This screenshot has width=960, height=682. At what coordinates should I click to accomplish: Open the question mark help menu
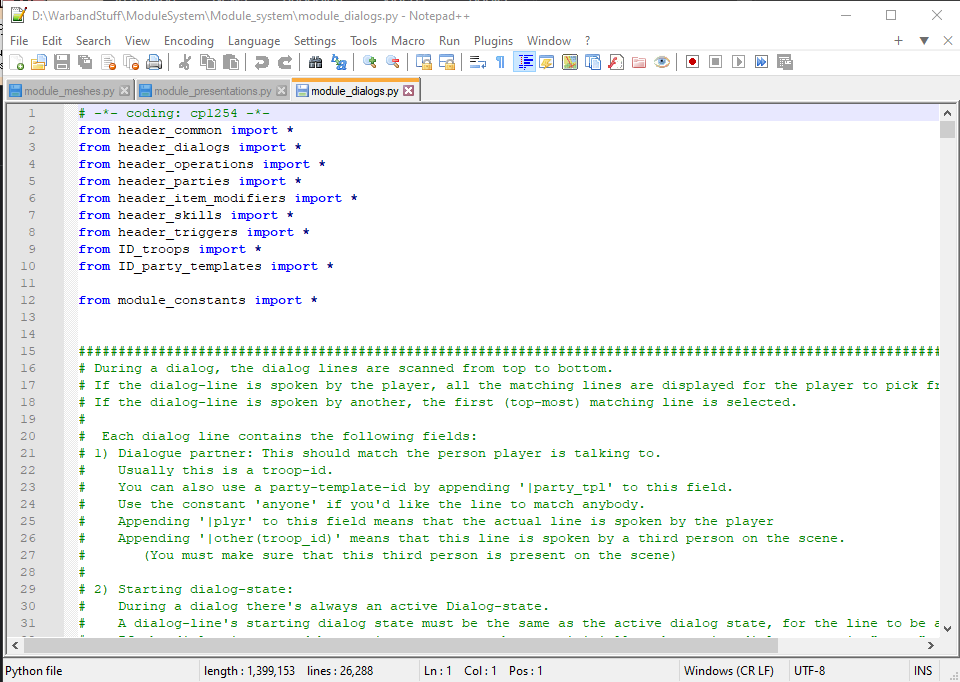587,40
